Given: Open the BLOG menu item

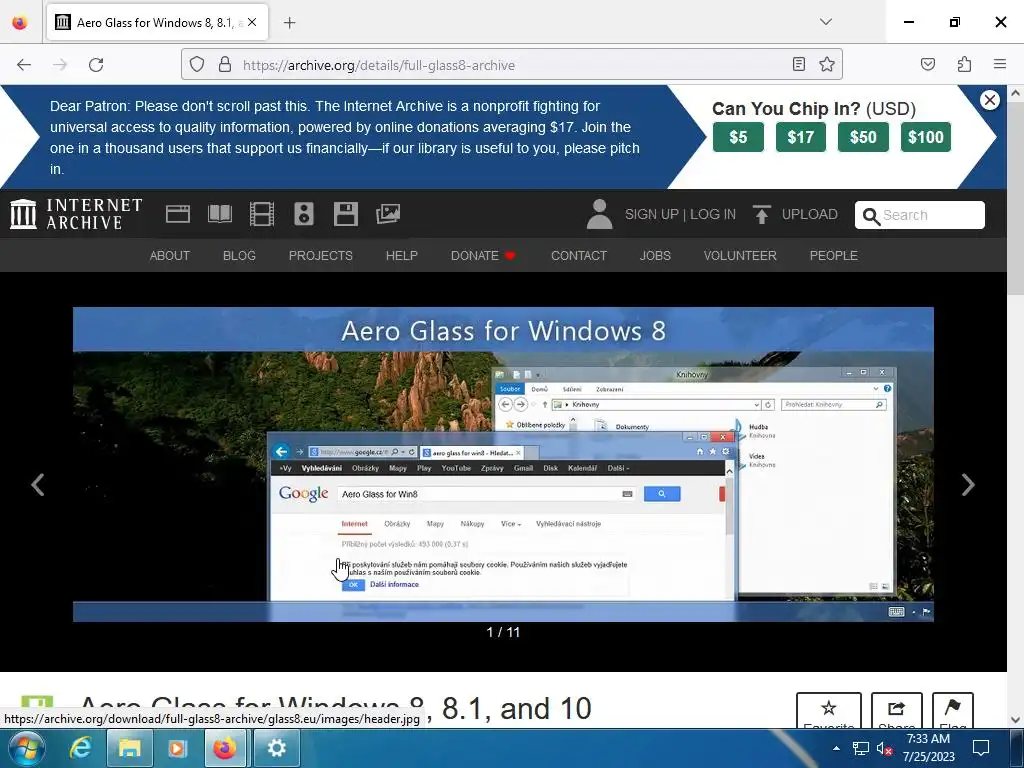Looking at the screenshot, I should coord(239,255).
